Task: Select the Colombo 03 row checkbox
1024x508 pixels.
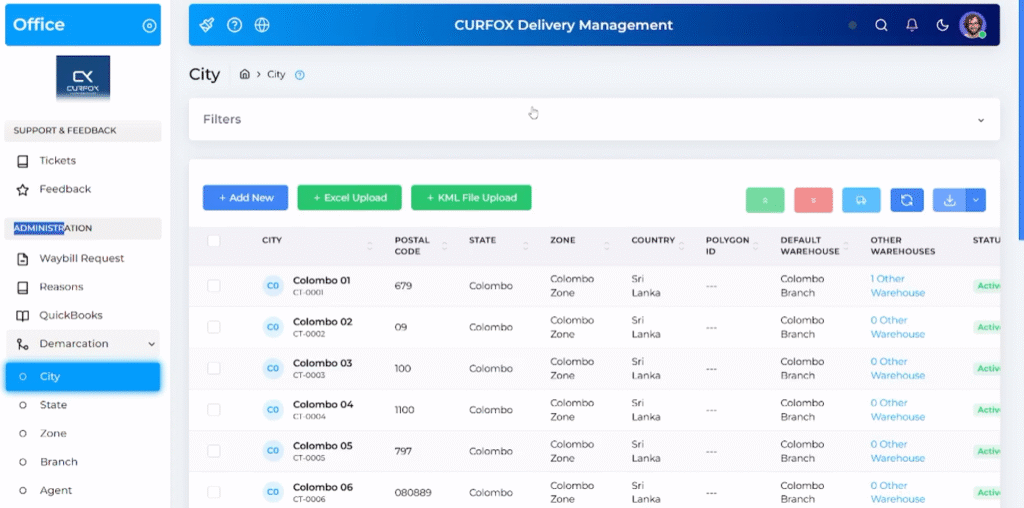Action: pyautogui.click(x=214, y=368)
